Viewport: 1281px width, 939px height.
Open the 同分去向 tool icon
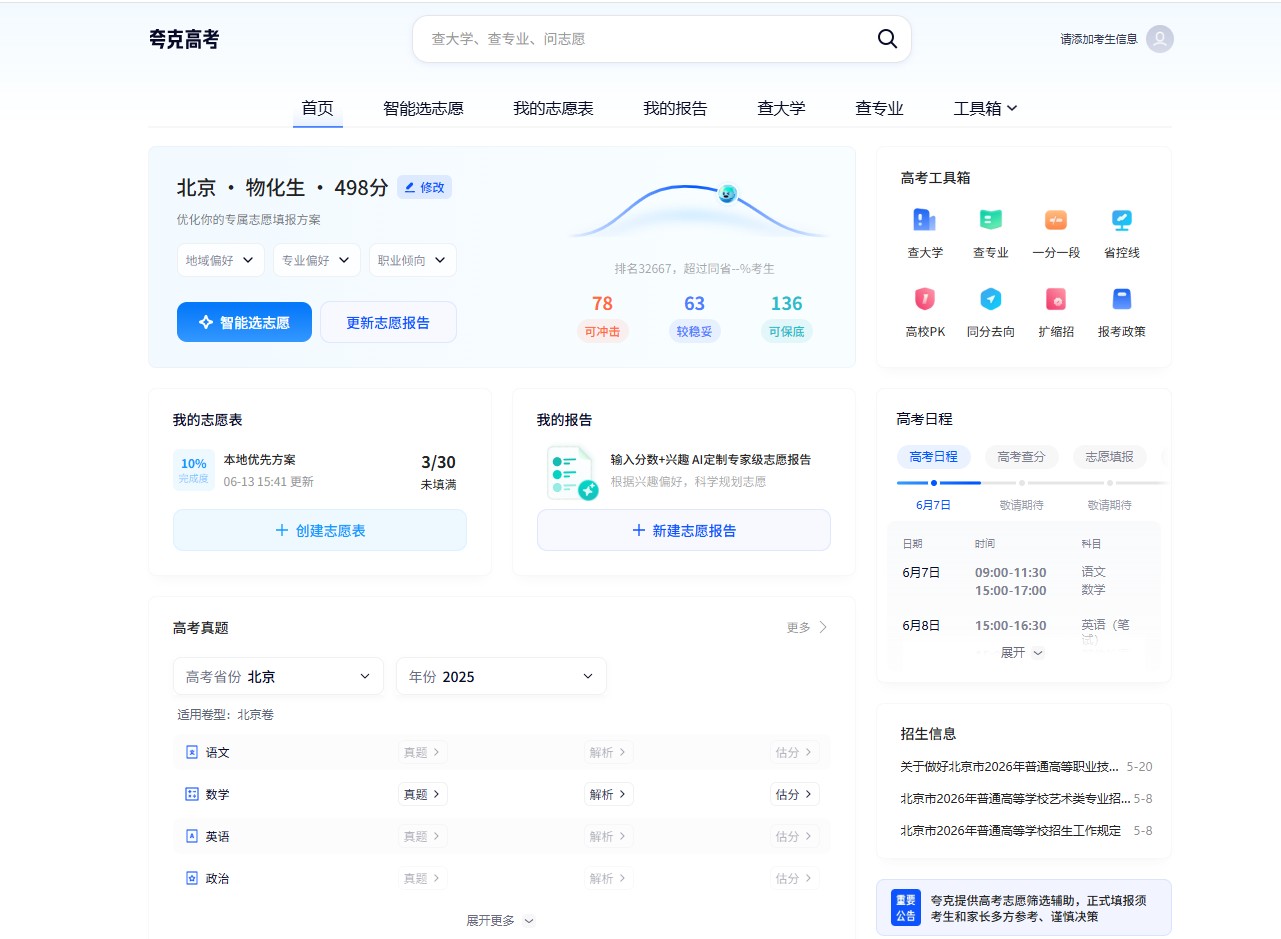(991, 298)
